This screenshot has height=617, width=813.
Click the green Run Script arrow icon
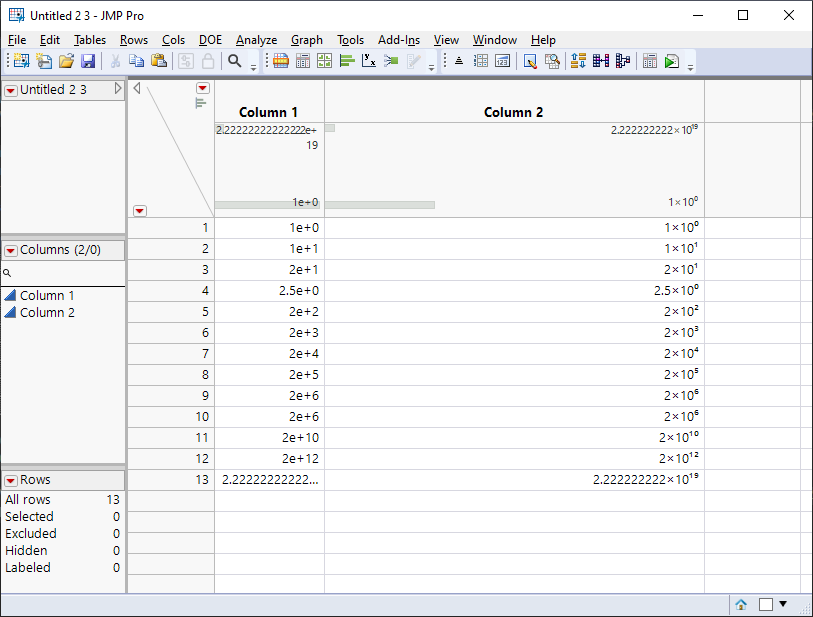point(672,61)
